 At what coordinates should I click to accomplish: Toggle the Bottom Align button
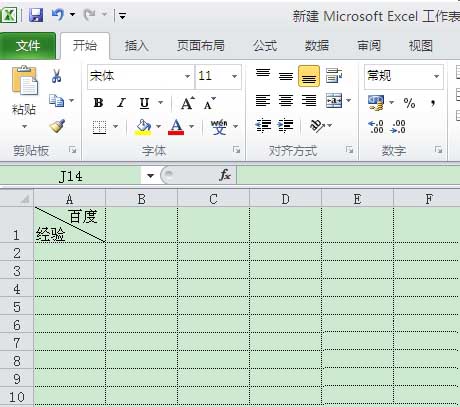[309, 76]
